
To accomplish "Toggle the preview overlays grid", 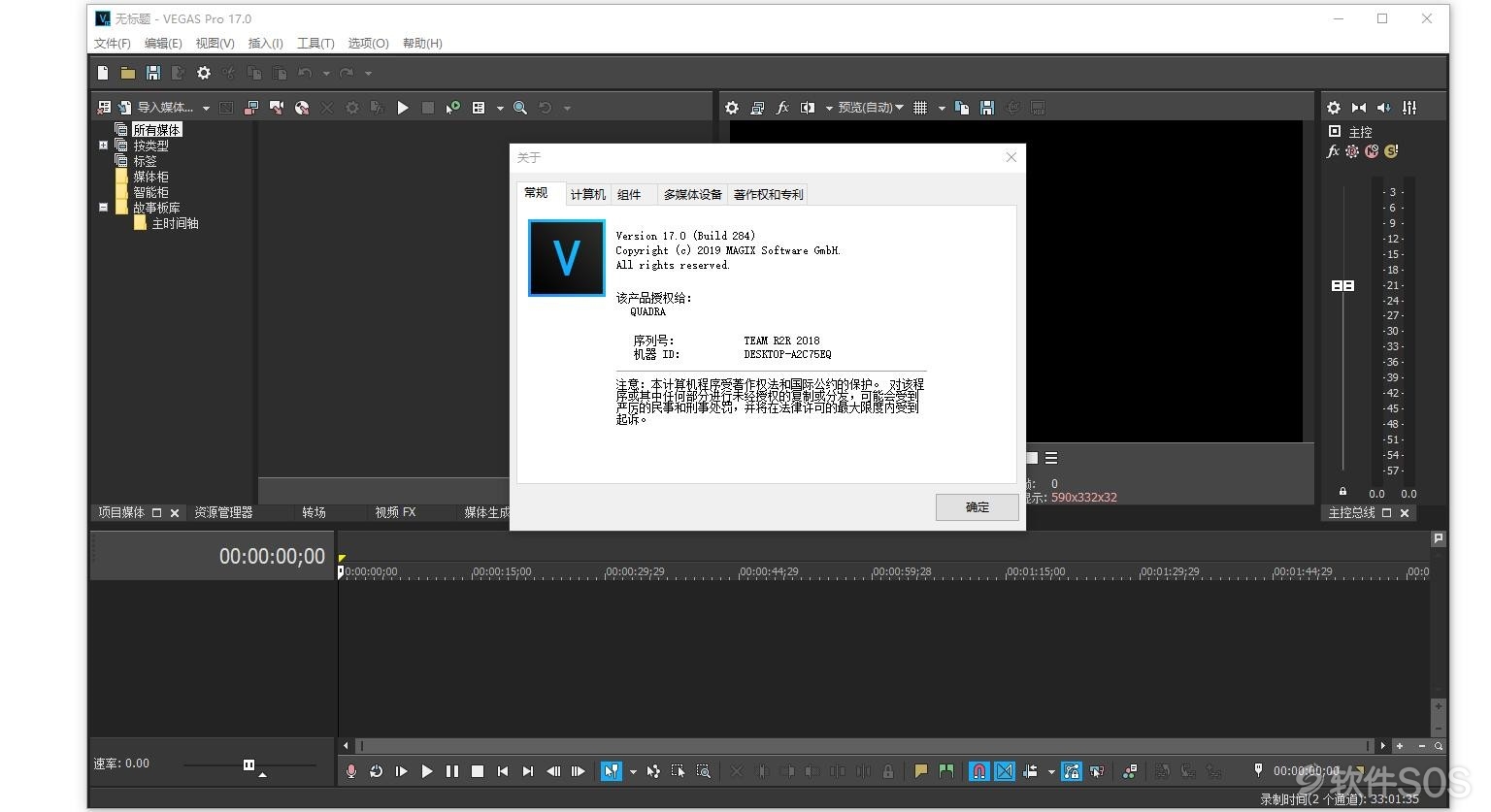I will [920, 108].
